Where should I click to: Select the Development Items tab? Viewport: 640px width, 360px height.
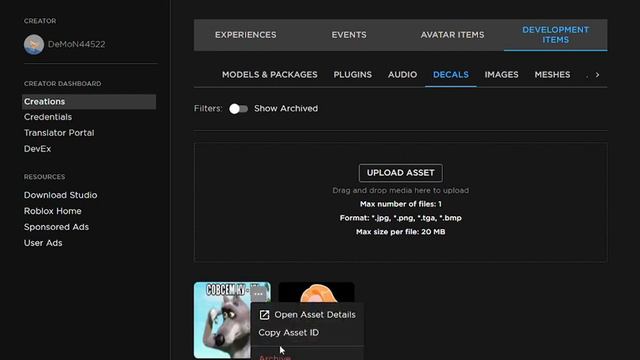coord(556,35)
